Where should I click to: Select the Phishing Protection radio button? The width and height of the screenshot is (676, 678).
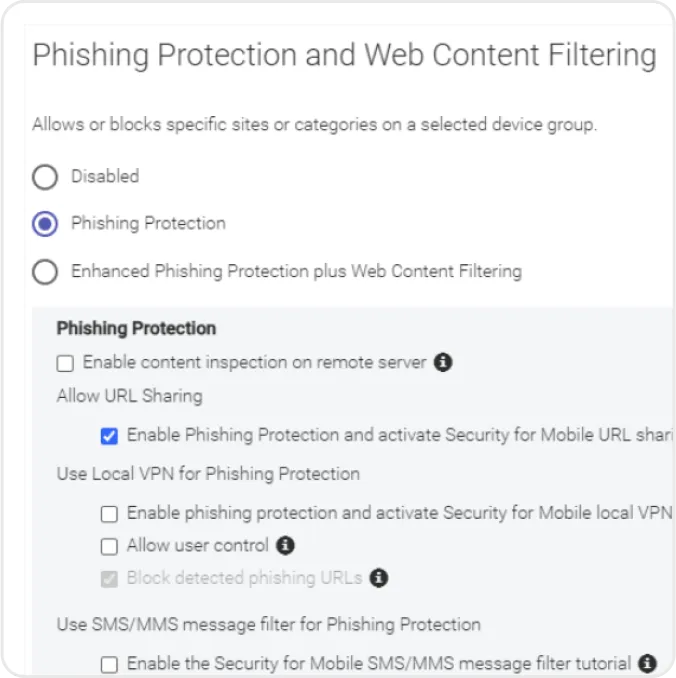coord(45,224)
